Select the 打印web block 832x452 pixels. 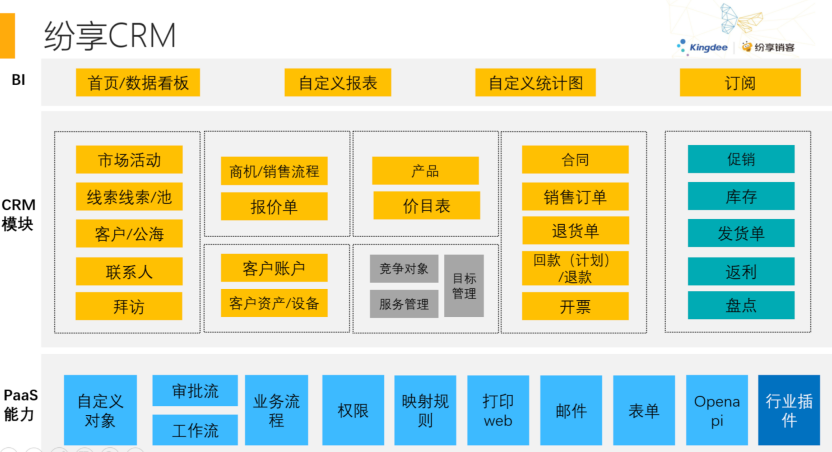[x=498, y=410]
